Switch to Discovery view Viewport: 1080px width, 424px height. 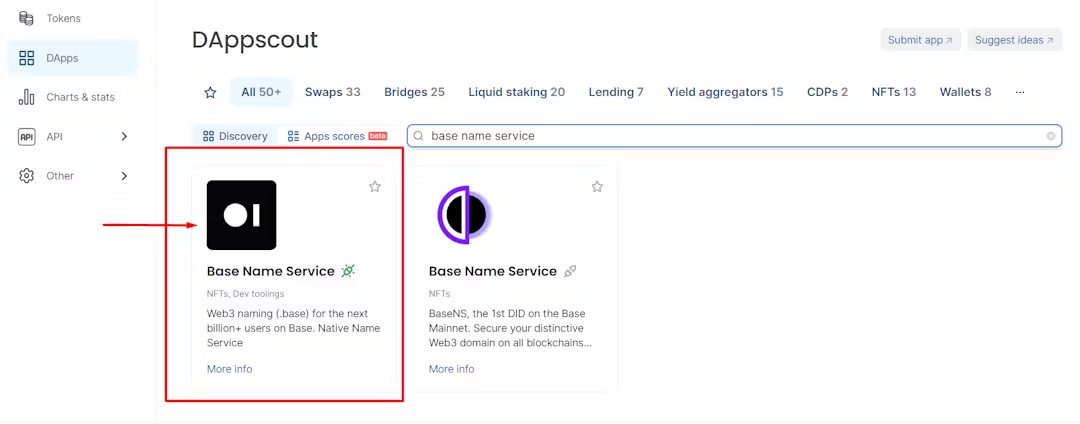235,136
